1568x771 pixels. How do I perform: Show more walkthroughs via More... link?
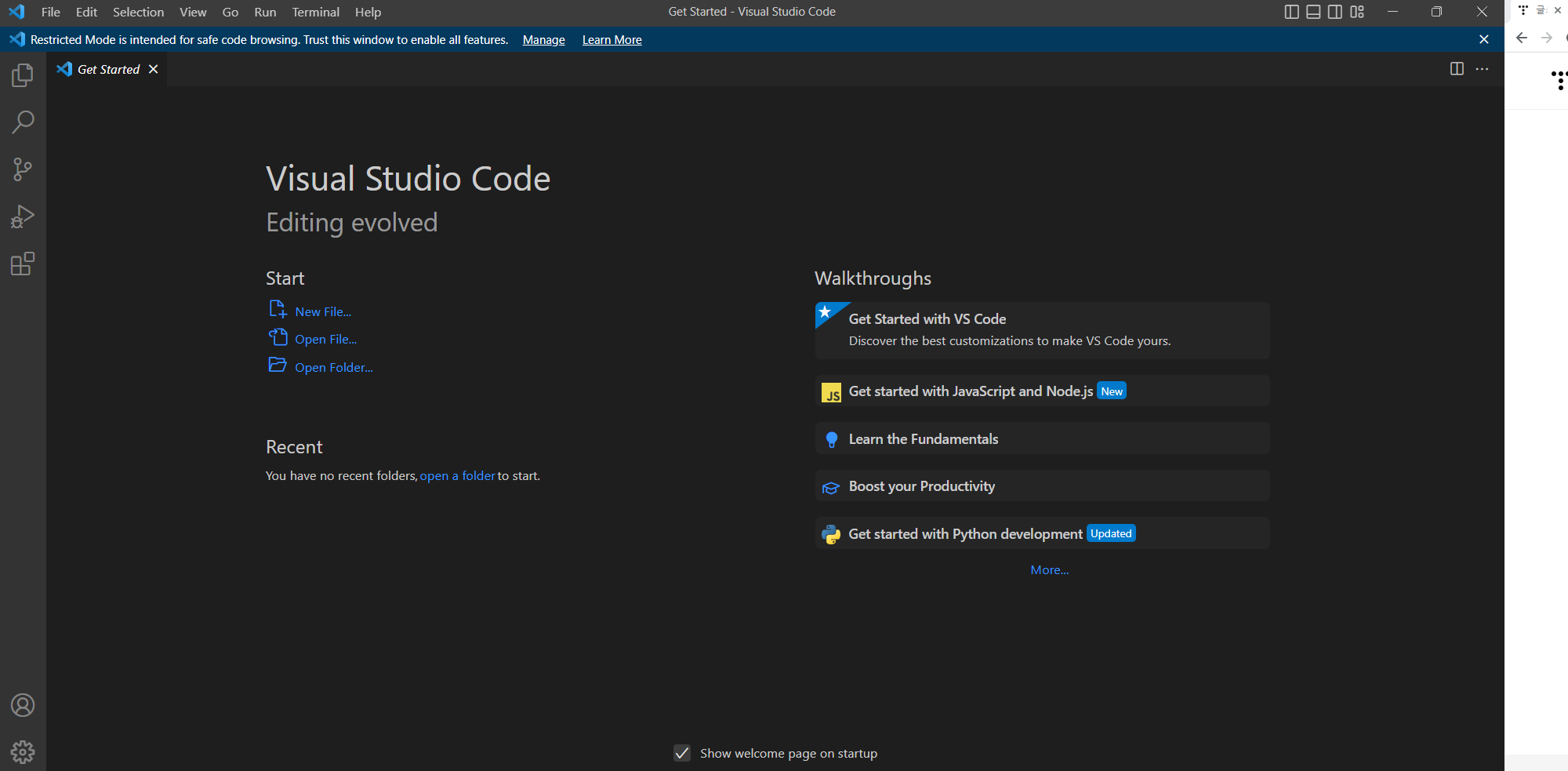1050,569
